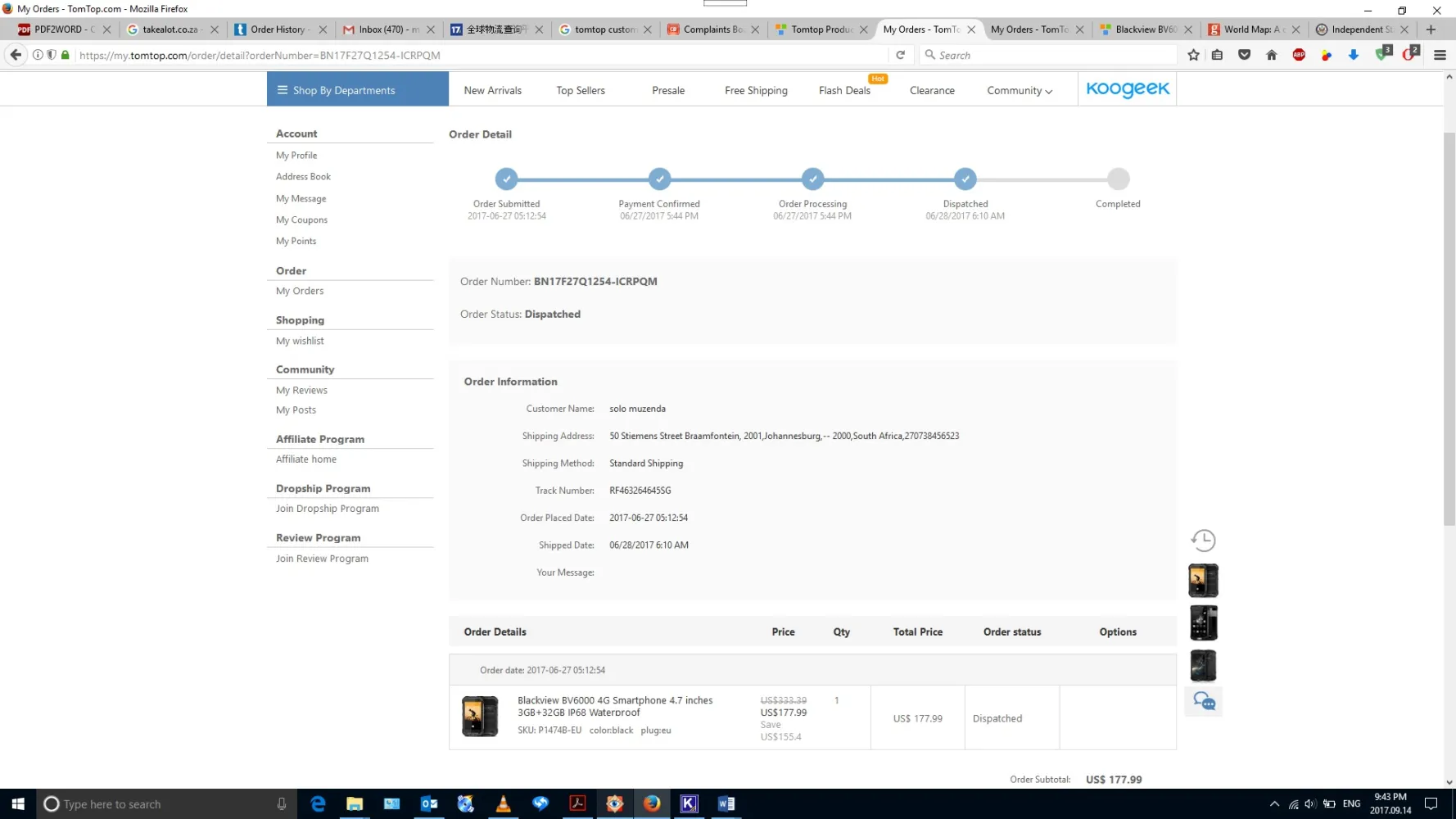
Task: Open VLC media player from taskbar
Action: point(504,804)
